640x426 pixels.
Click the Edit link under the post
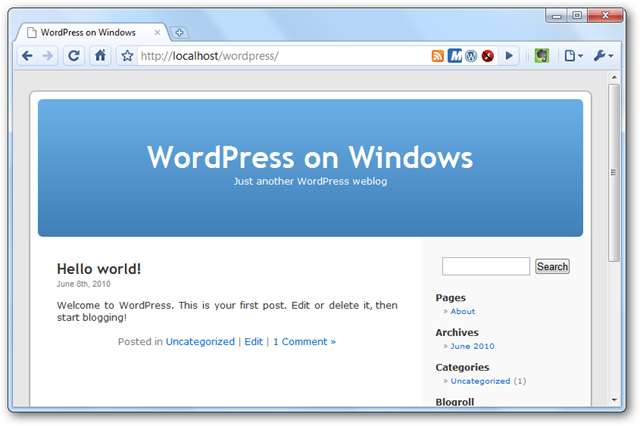tap(253, 342)
